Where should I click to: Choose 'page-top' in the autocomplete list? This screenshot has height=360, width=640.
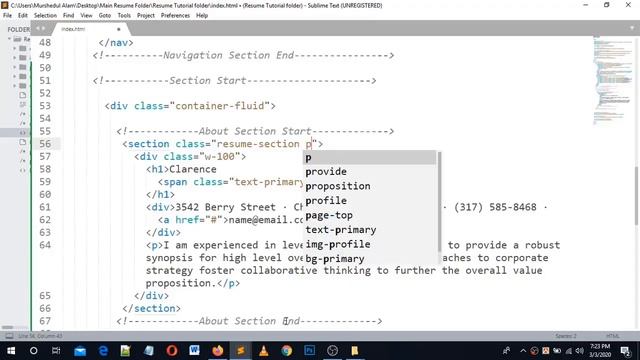pos(369,216)
